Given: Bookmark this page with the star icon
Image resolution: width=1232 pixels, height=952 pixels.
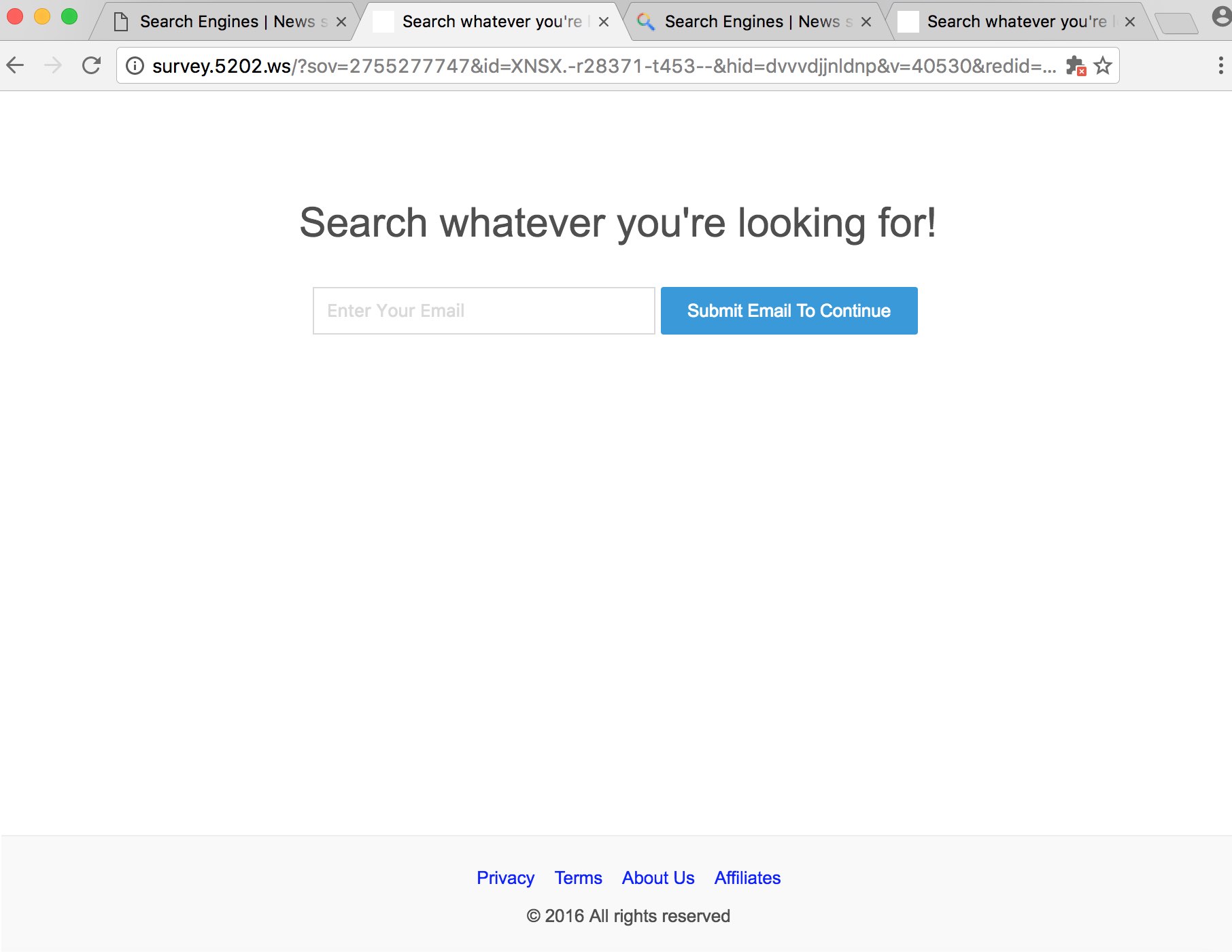Looking at the screenshot, I should (x=1102, y=65).
